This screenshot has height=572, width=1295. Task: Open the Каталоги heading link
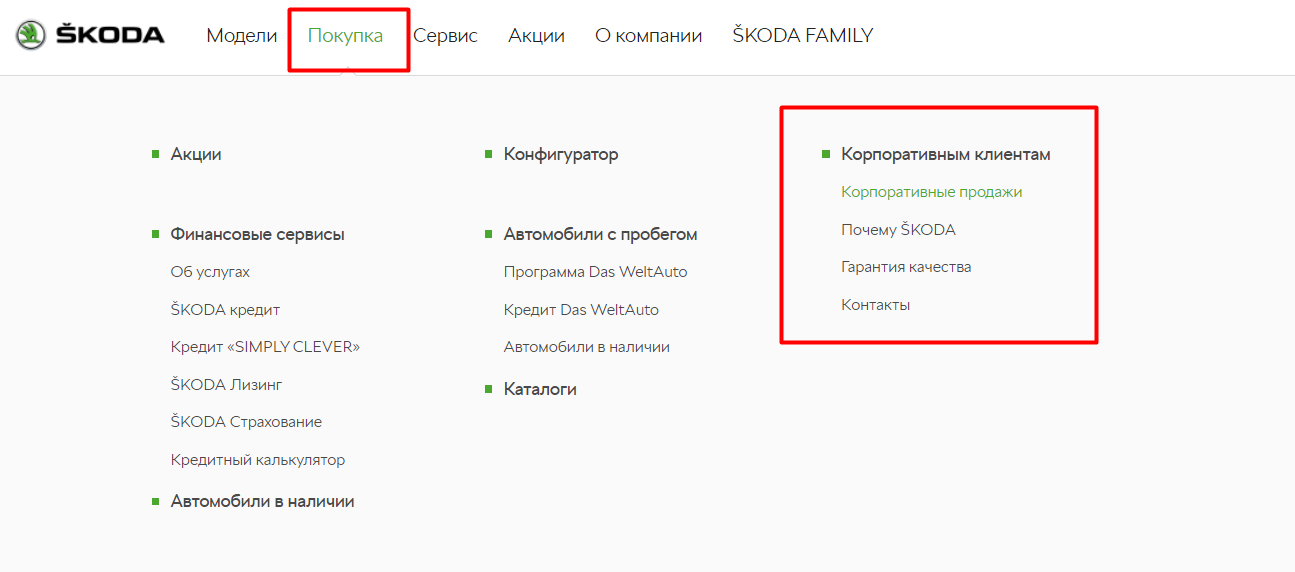540,389
